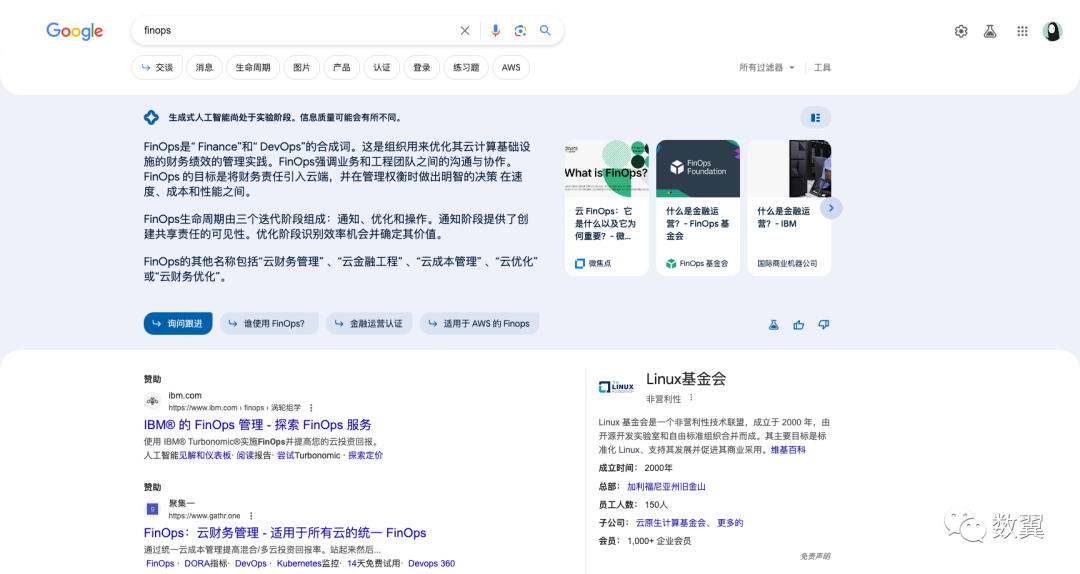Open the IBM 什么是金融运营 source card

tap(789, 208)
